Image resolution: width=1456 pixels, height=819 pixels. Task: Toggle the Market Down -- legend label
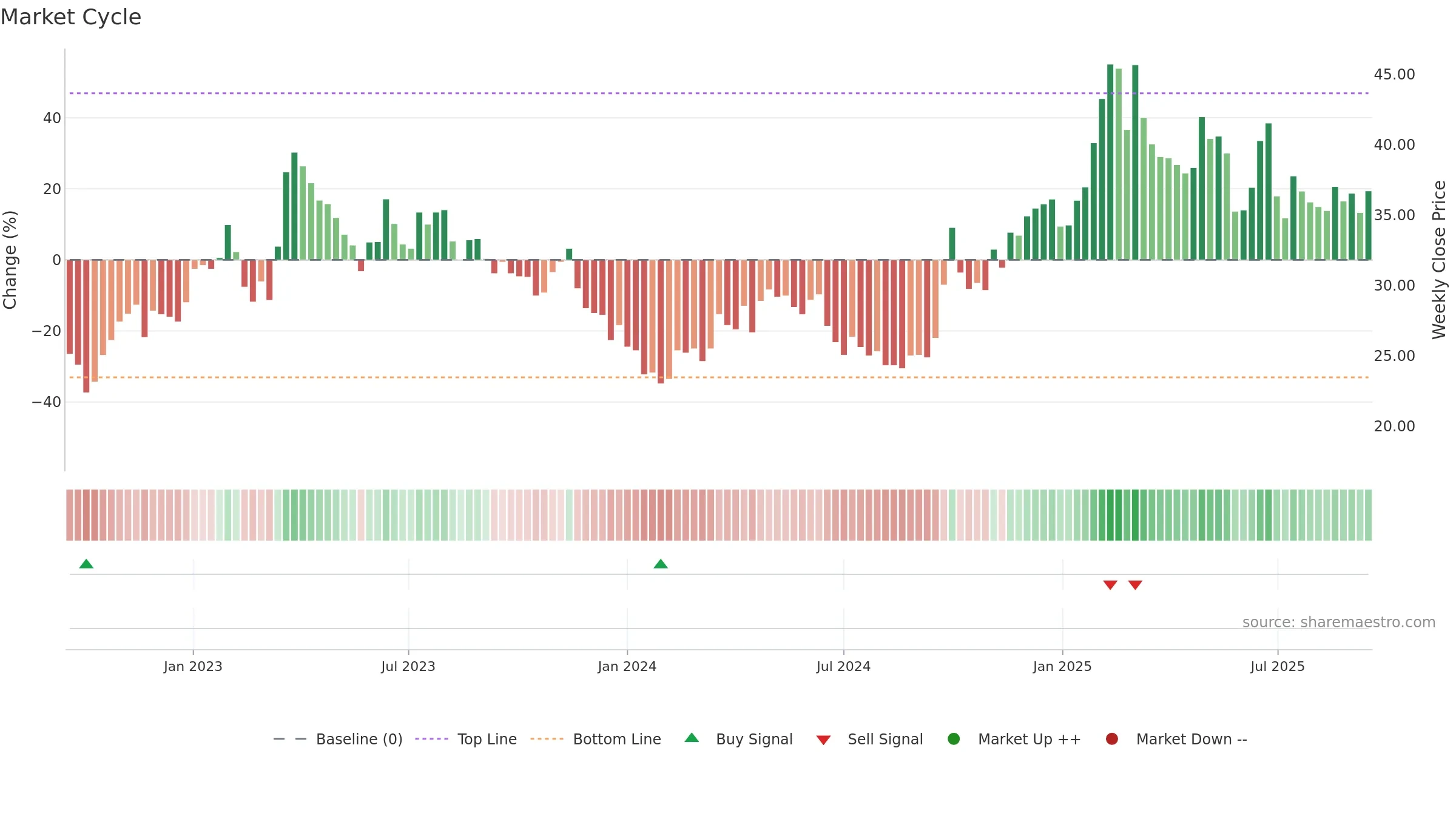click(1191, 739)
